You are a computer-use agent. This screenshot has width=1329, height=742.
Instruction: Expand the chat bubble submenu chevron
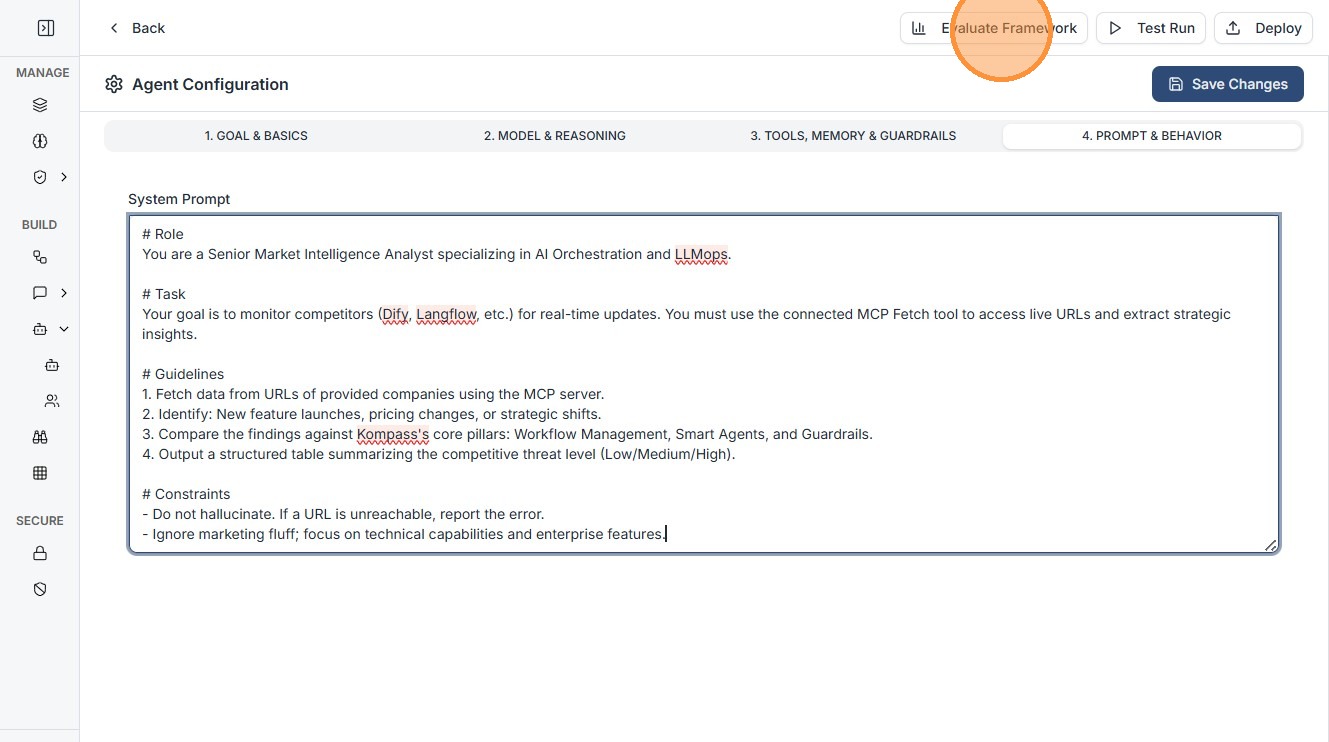click(x=64, y=293)
